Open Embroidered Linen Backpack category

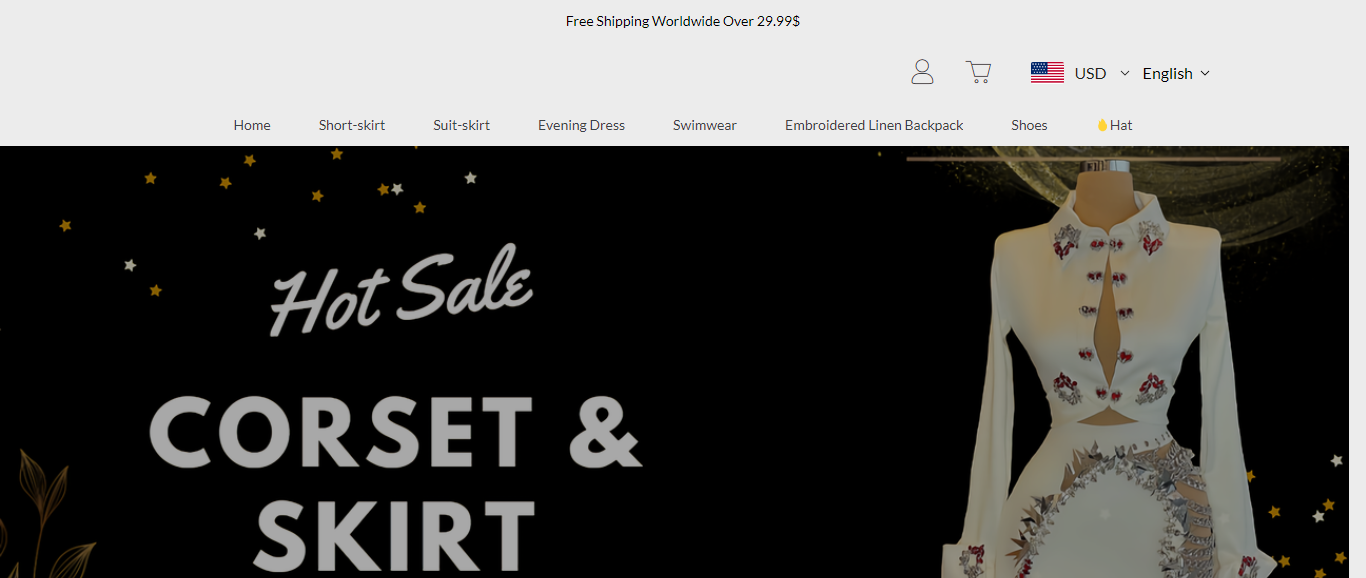[x=874, y=125]
